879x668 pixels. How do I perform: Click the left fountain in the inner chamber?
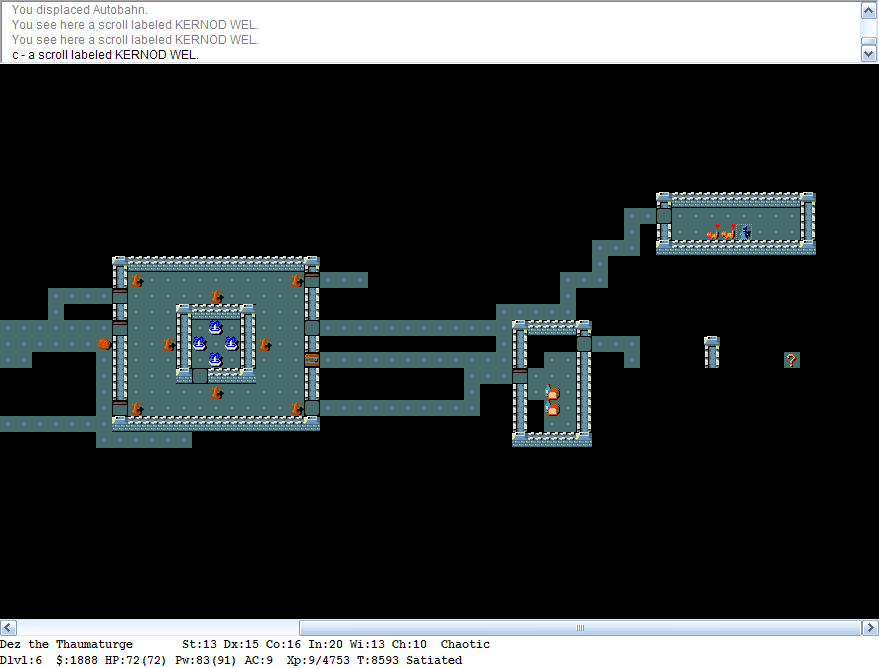tap(200, 343)
